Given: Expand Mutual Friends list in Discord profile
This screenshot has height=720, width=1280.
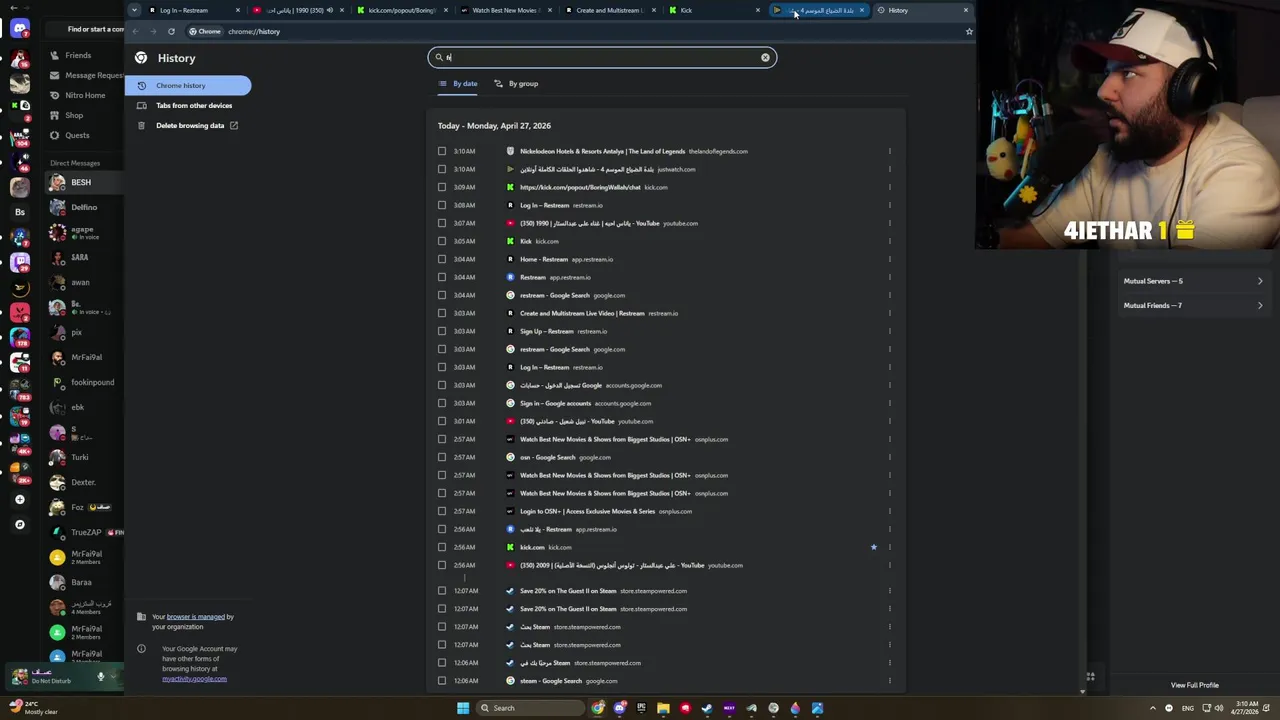Looking at the screenshot, I should tap(1193, 305).
